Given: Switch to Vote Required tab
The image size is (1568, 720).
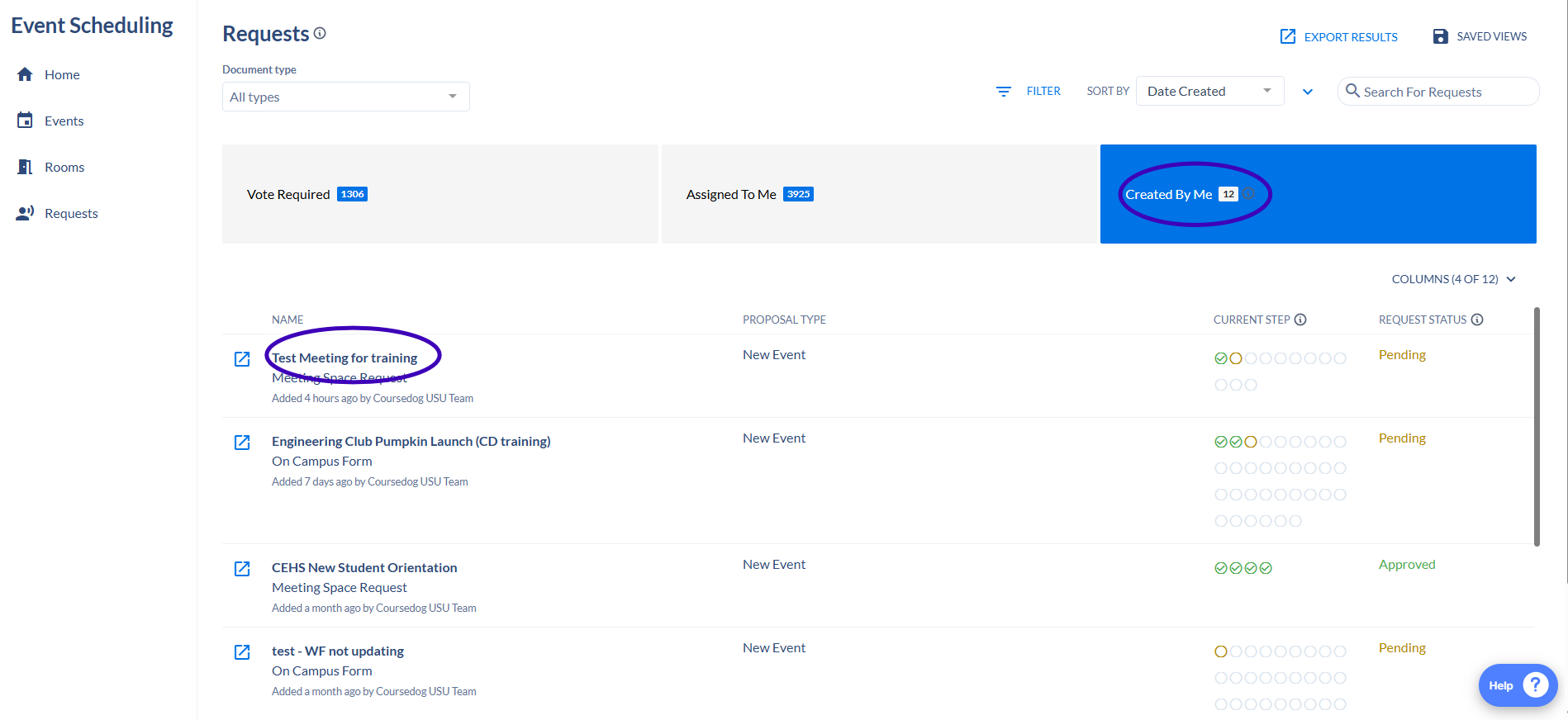Looking at the screenshot, I should click(x=440, y=194).
